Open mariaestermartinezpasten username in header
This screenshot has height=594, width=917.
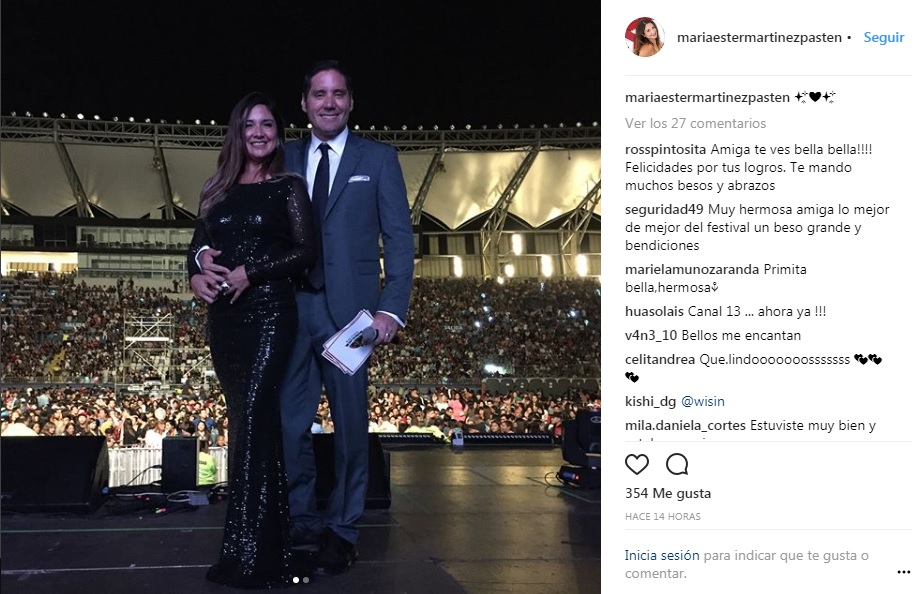click(x=759, y=37)
